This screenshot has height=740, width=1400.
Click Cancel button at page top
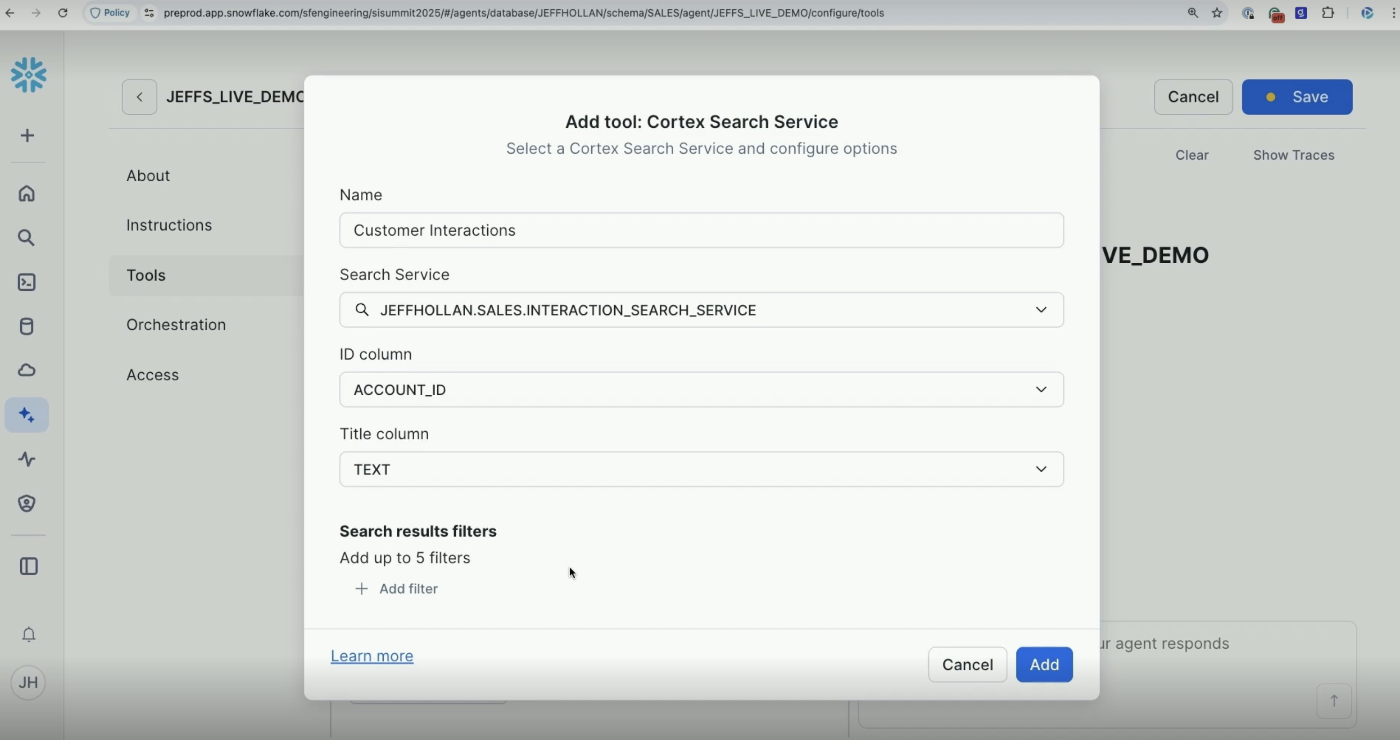pyautogui.click(x=1193, y=97)
